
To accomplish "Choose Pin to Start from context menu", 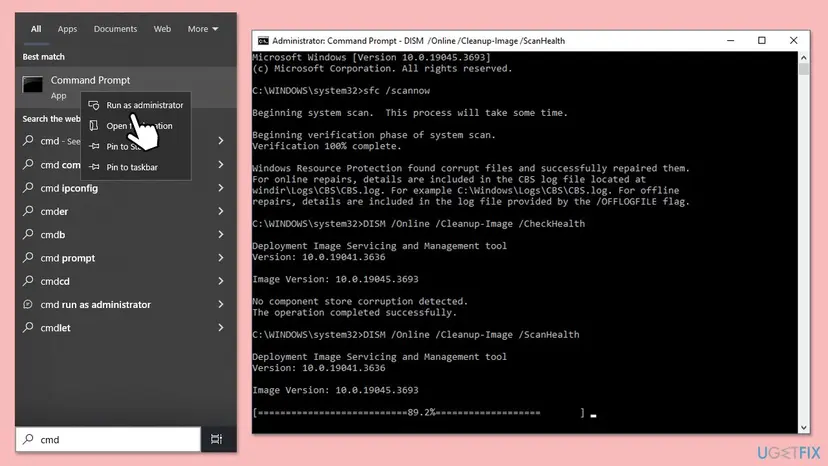I will pyautogui.click(x=136, y=146).
